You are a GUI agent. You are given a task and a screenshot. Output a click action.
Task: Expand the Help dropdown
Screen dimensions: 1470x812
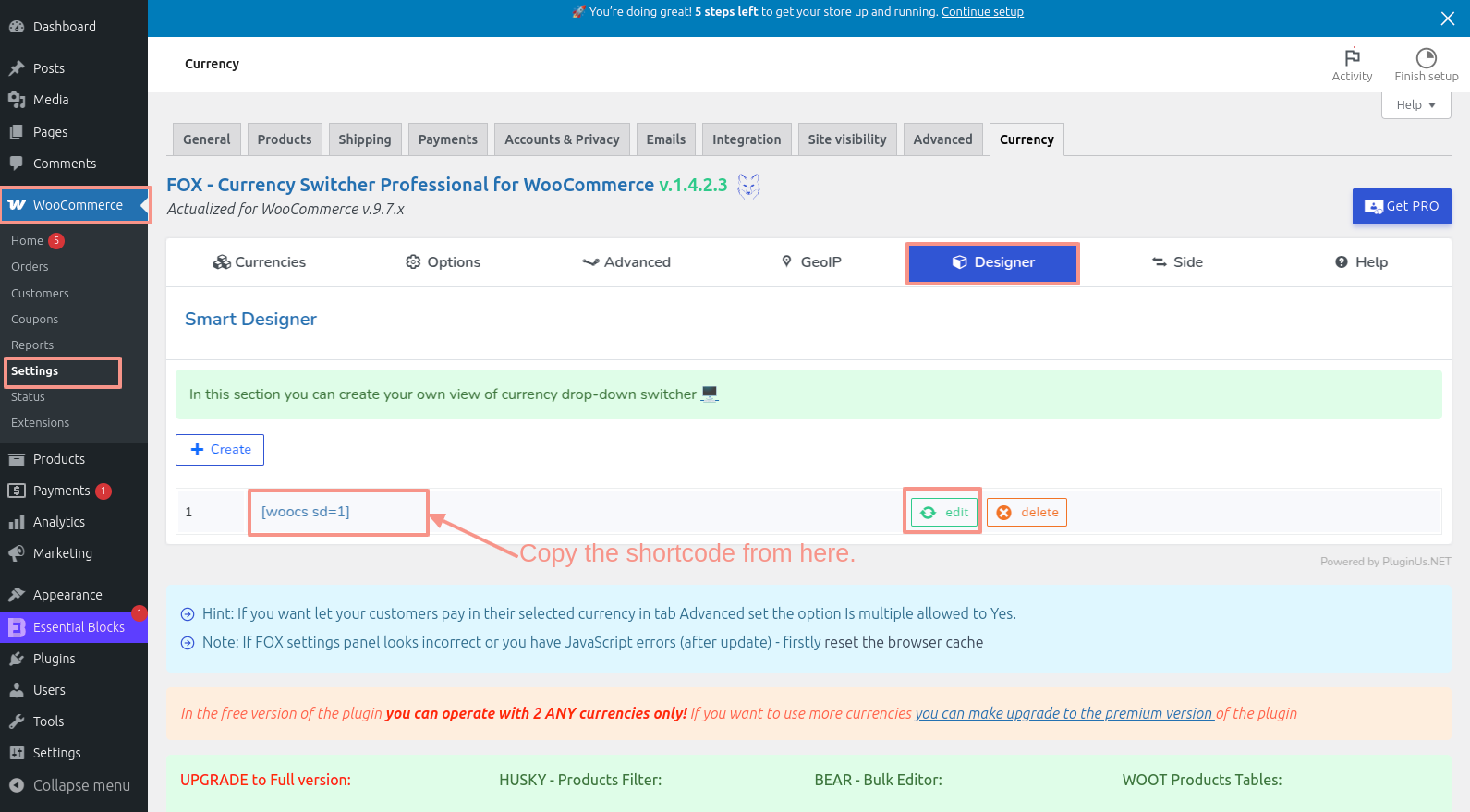tap(1416, 105)
